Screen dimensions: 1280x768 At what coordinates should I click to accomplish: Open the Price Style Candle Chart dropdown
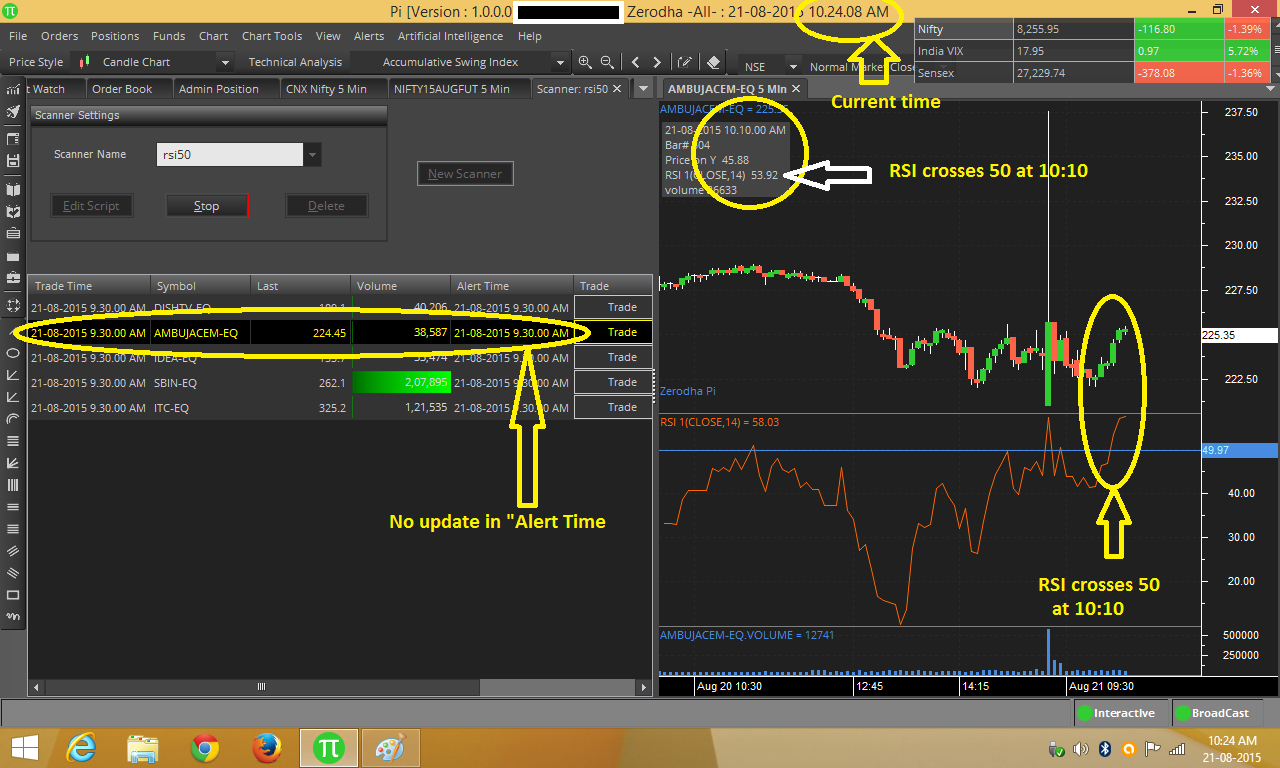coord(225,62)
